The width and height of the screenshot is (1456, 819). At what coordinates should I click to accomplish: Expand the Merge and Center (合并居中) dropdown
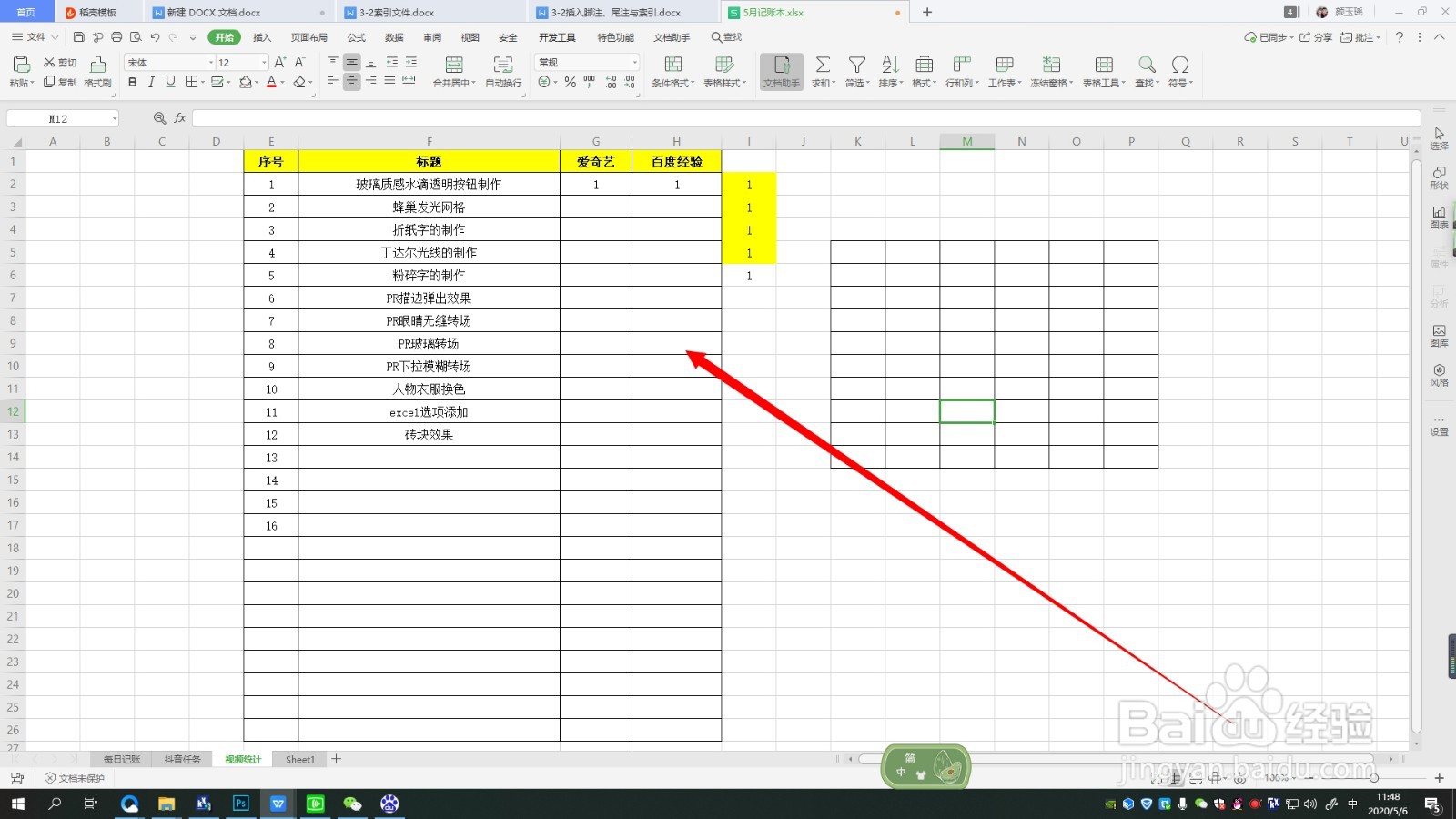[473, 84]
